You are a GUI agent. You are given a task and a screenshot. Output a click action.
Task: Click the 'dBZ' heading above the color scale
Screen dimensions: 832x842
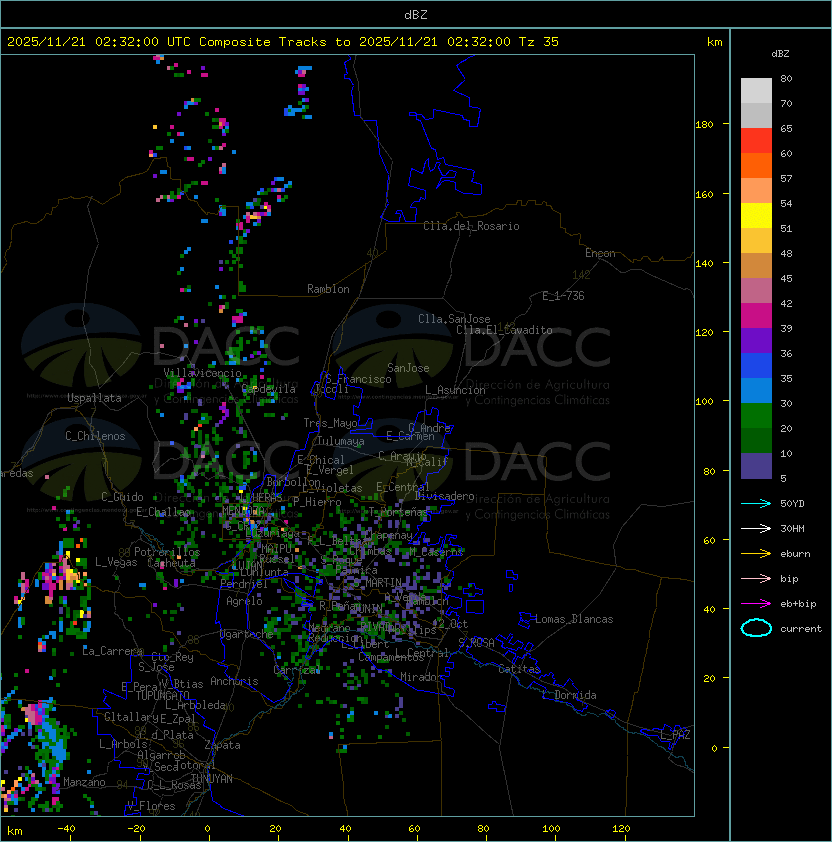click(x=780, y=54)
